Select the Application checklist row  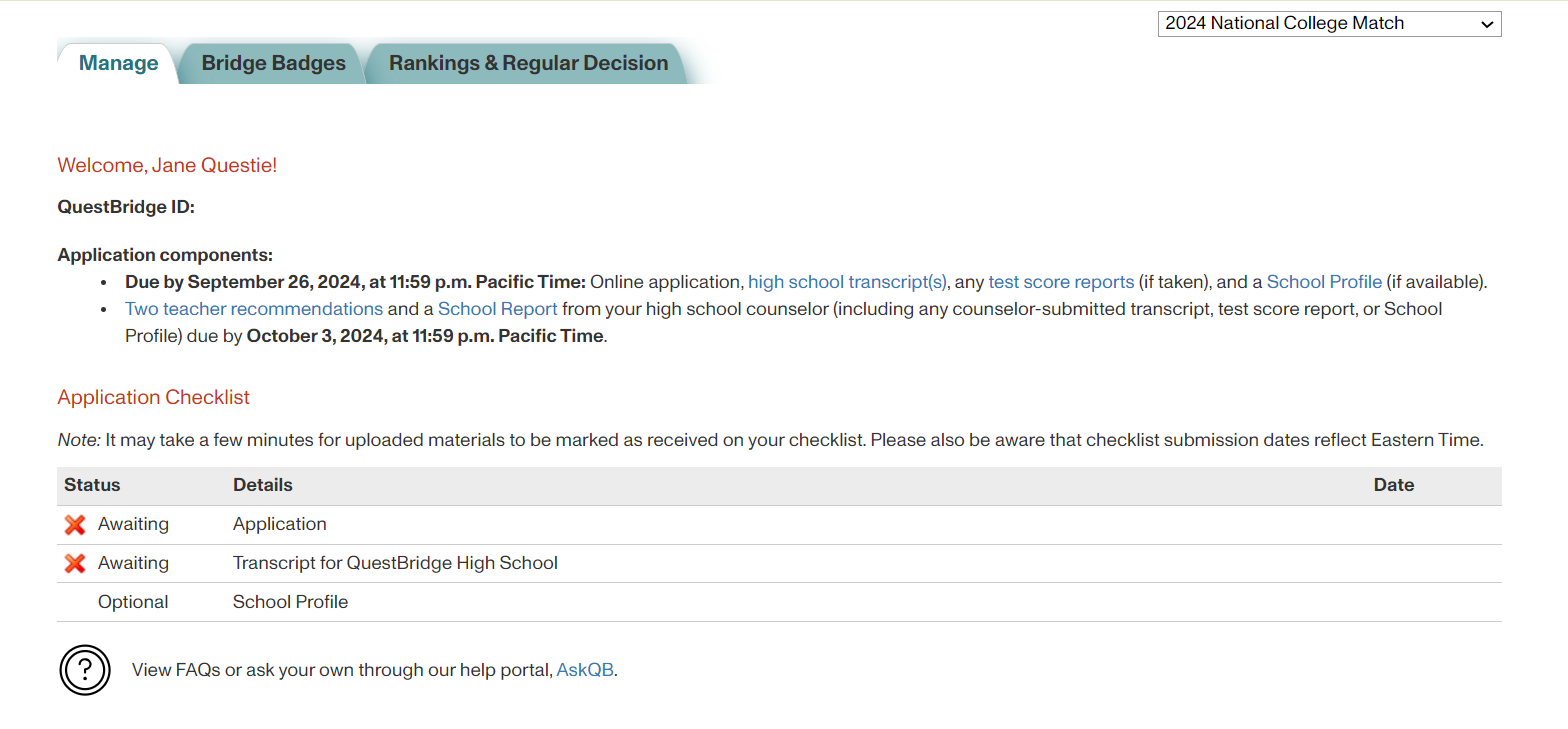(x=280, y=525)
